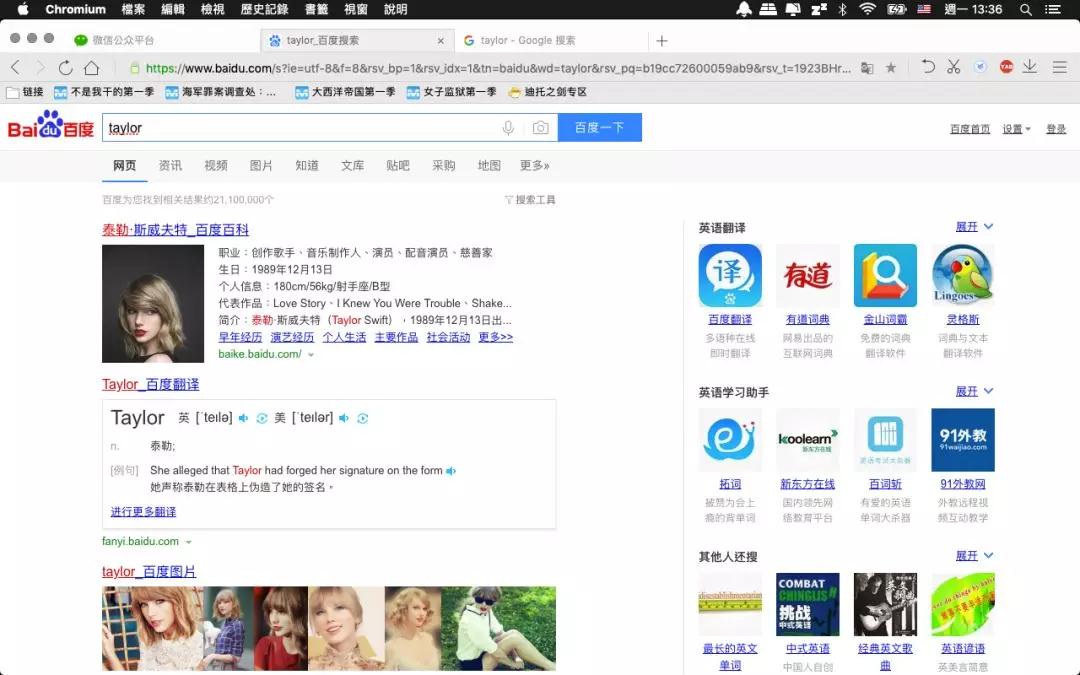Open the 書籤 menu
The width and height of the screenshot is (1080, 675).
tap(316, 10)
